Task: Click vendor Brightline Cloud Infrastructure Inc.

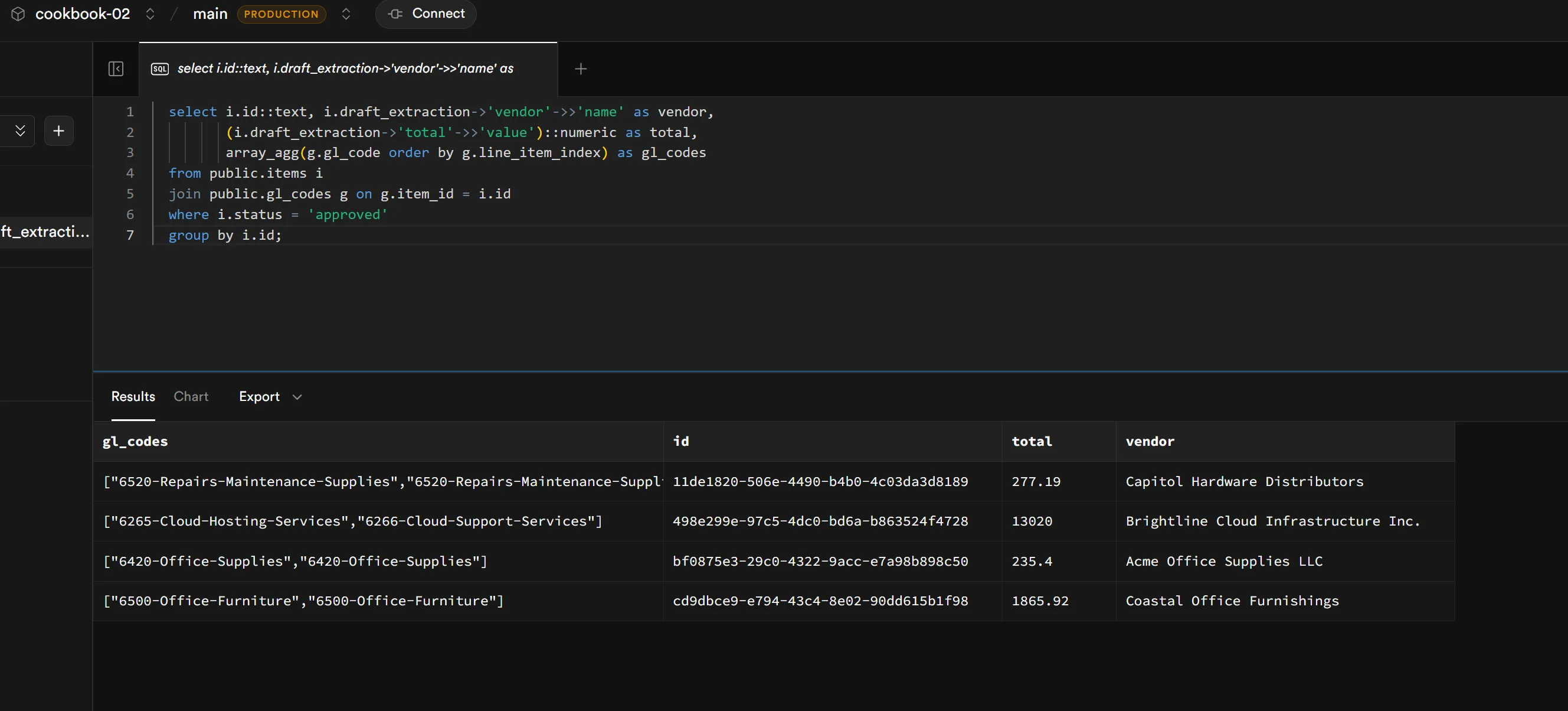Action: [1273, 521]
